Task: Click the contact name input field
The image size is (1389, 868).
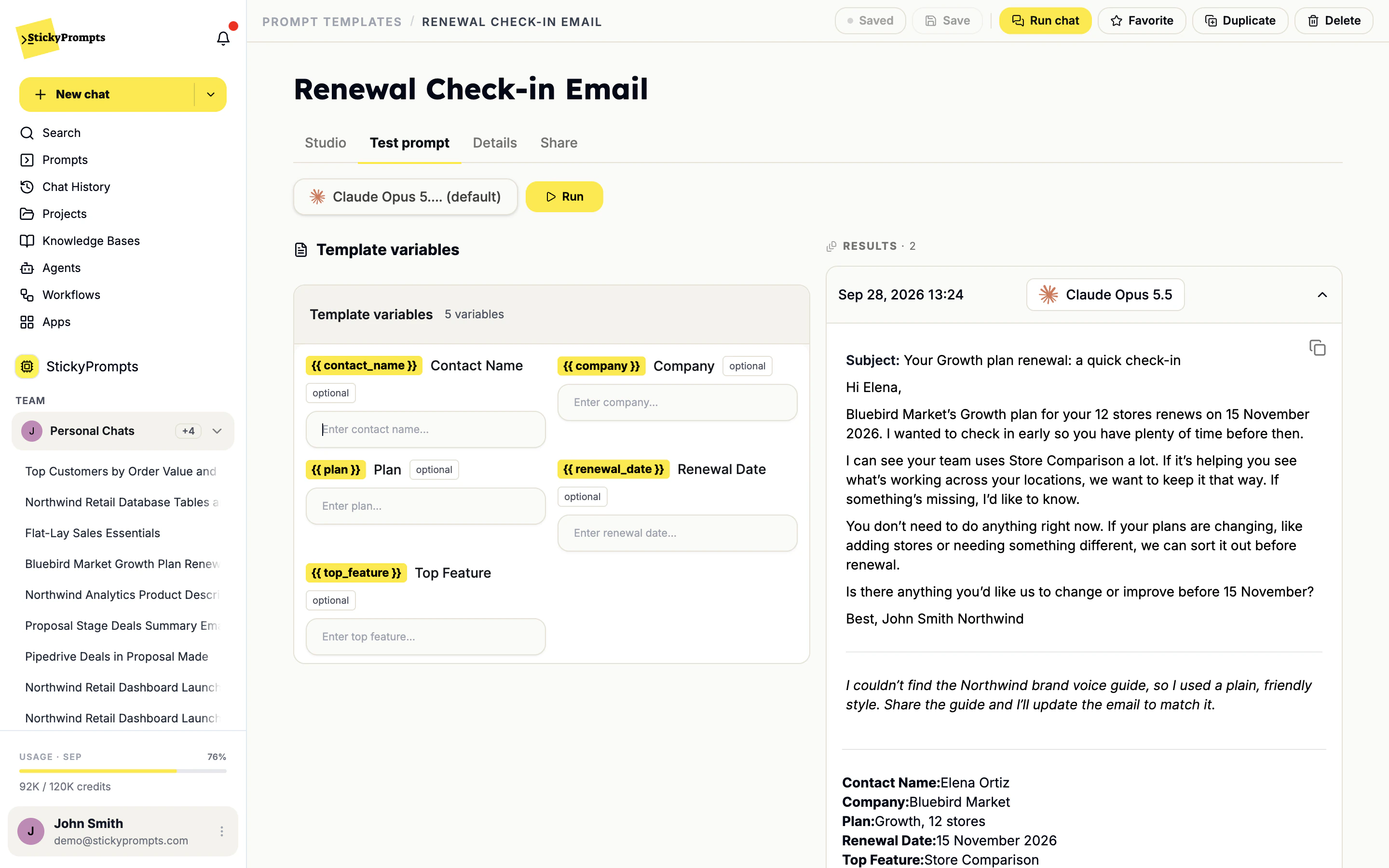Action: pos(425,429)
